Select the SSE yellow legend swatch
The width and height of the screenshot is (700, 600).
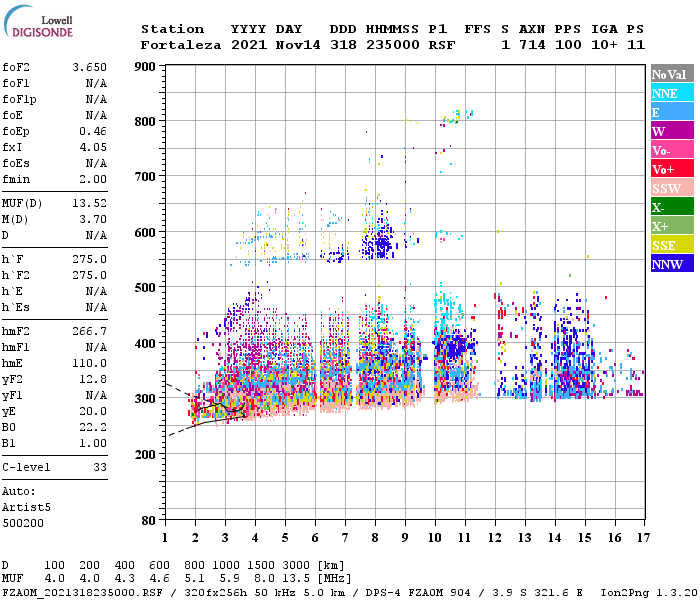click(672, 245)
